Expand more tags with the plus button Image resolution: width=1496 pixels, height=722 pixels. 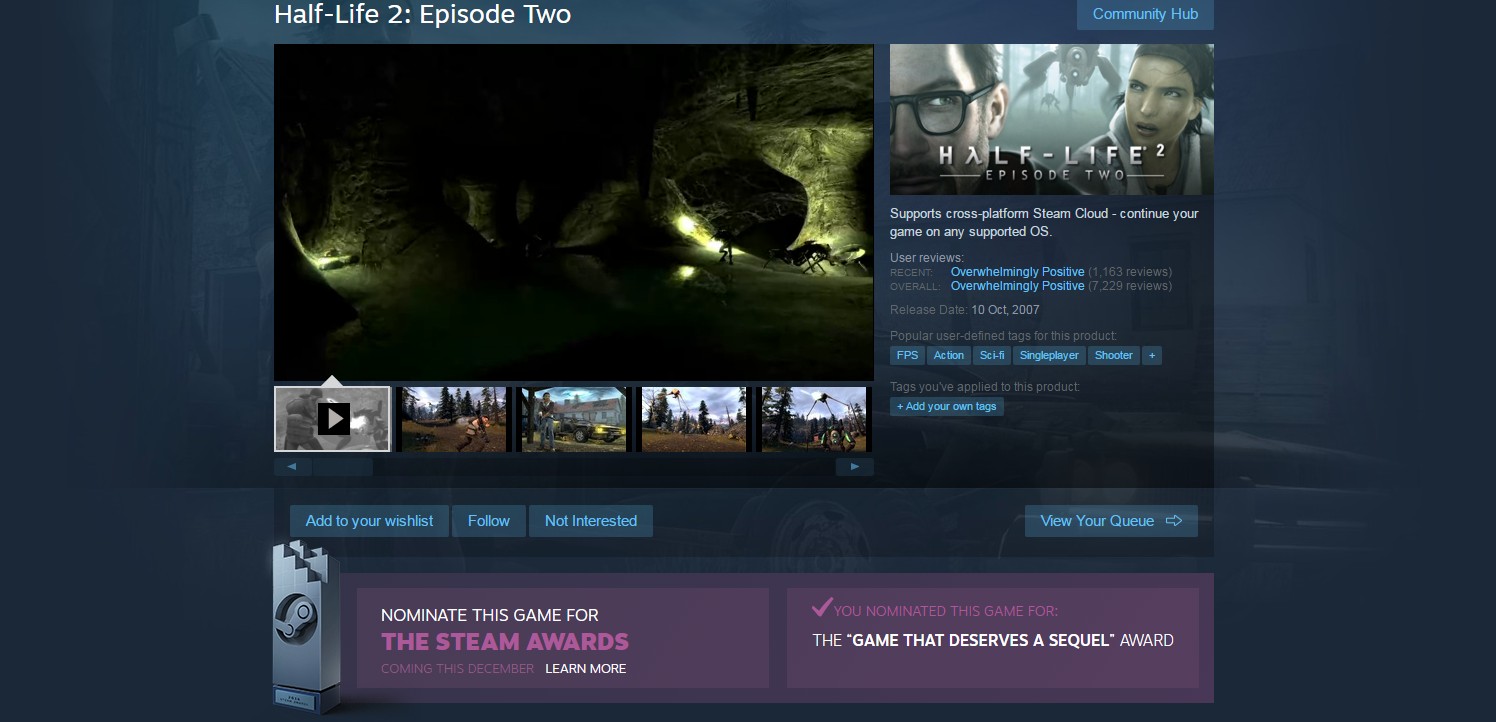pyautogui.click(x=1152, y=355)
